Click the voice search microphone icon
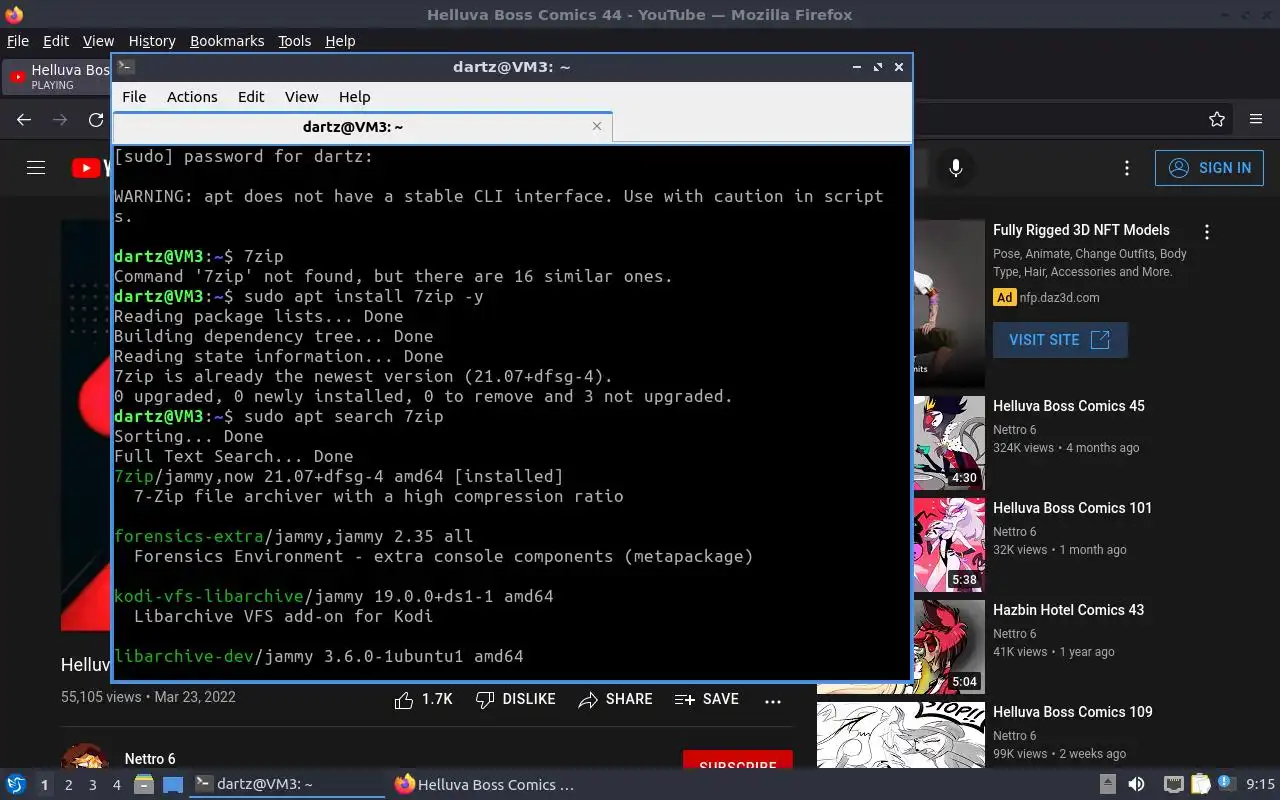 [x=956, y=168]
